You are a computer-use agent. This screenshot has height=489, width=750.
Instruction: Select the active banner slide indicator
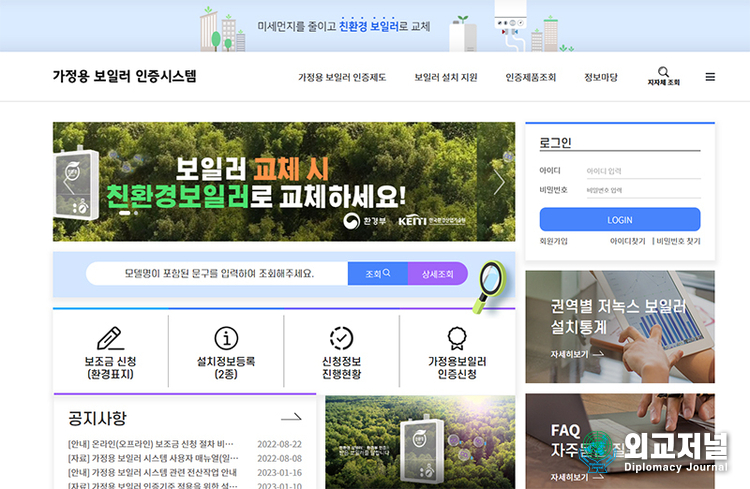click(125, 213)
